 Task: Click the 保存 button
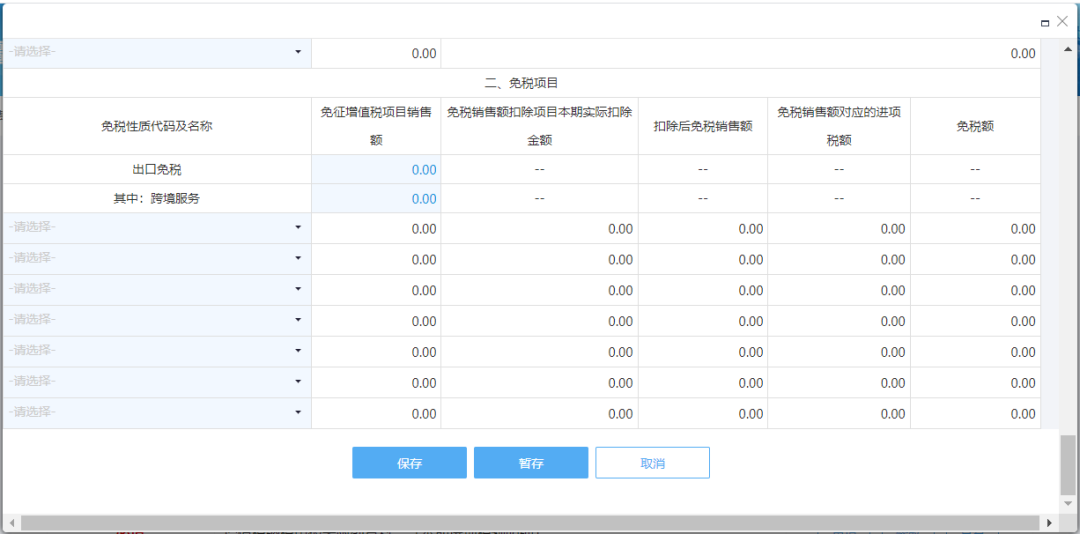[409, 463]
